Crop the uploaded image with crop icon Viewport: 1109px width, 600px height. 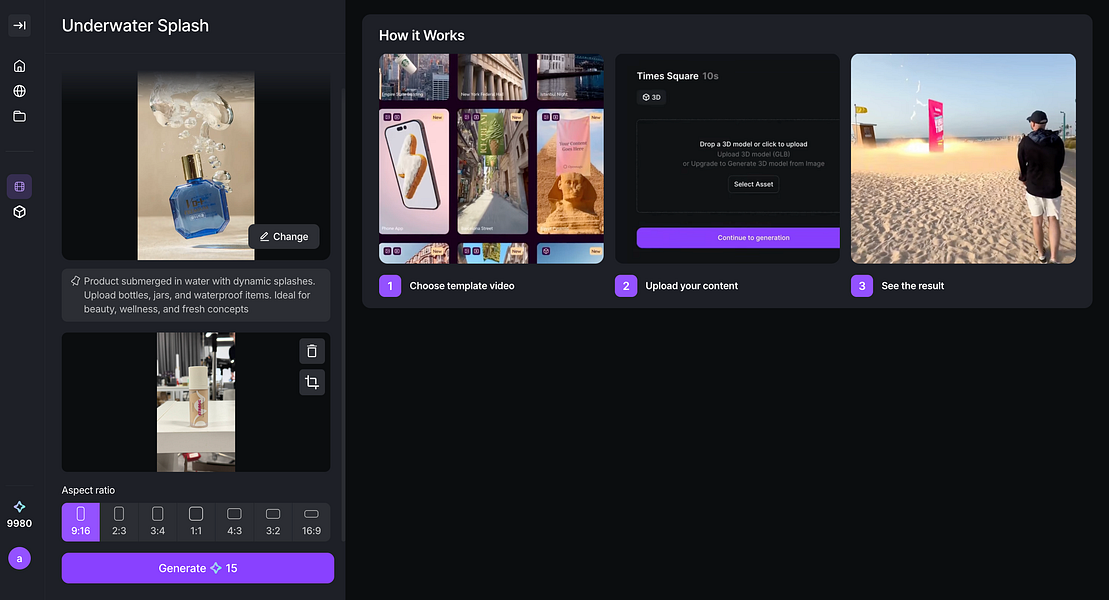tap(312, 382)
